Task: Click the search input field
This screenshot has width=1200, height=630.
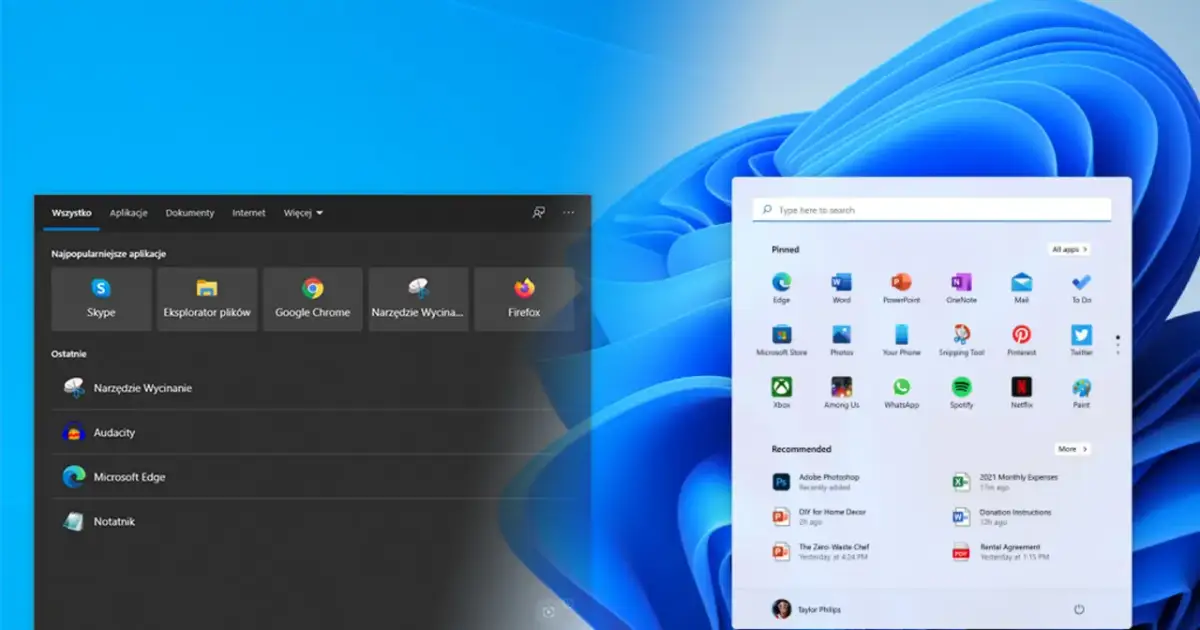Action: point(931,208)
